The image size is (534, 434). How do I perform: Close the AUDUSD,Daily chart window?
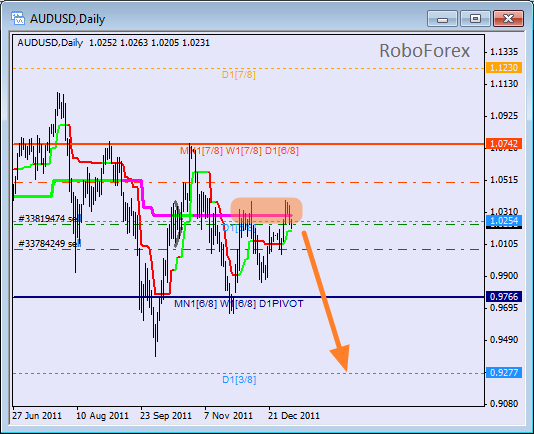(508, 18)
